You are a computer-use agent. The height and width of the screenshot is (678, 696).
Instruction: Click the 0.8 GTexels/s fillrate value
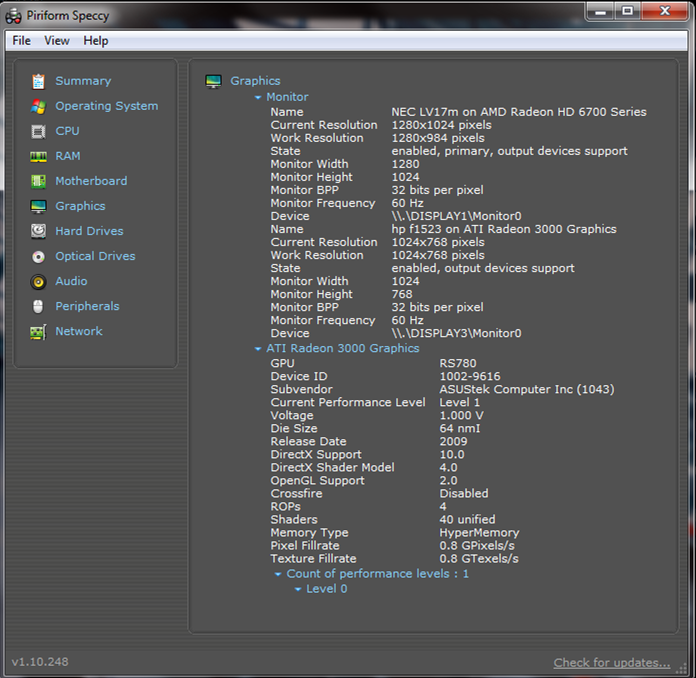click(x=479, y=559)
